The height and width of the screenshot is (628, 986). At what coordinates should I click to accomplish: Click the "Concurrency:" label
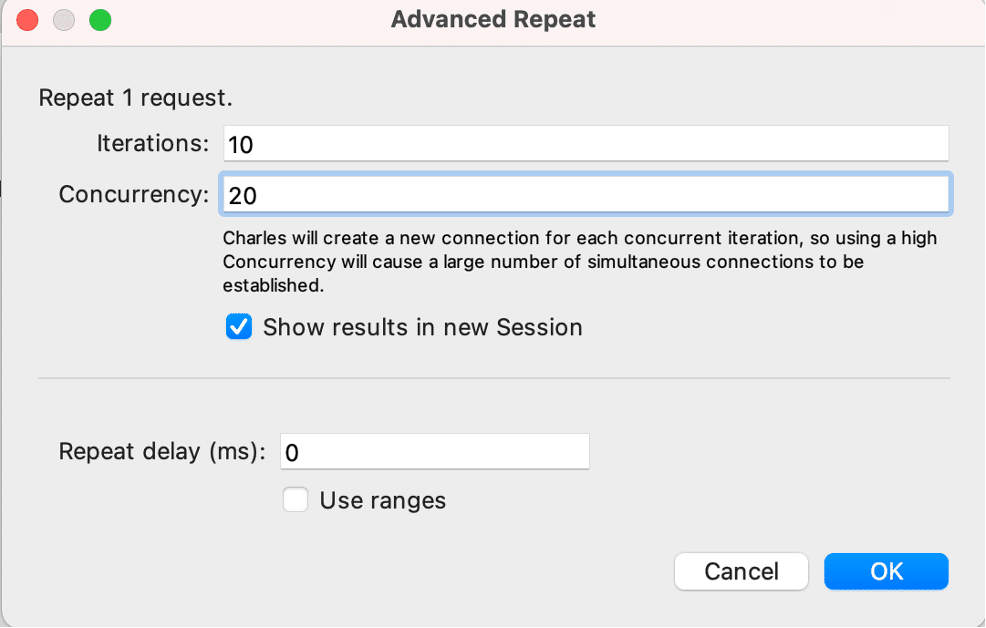point(133,194)
